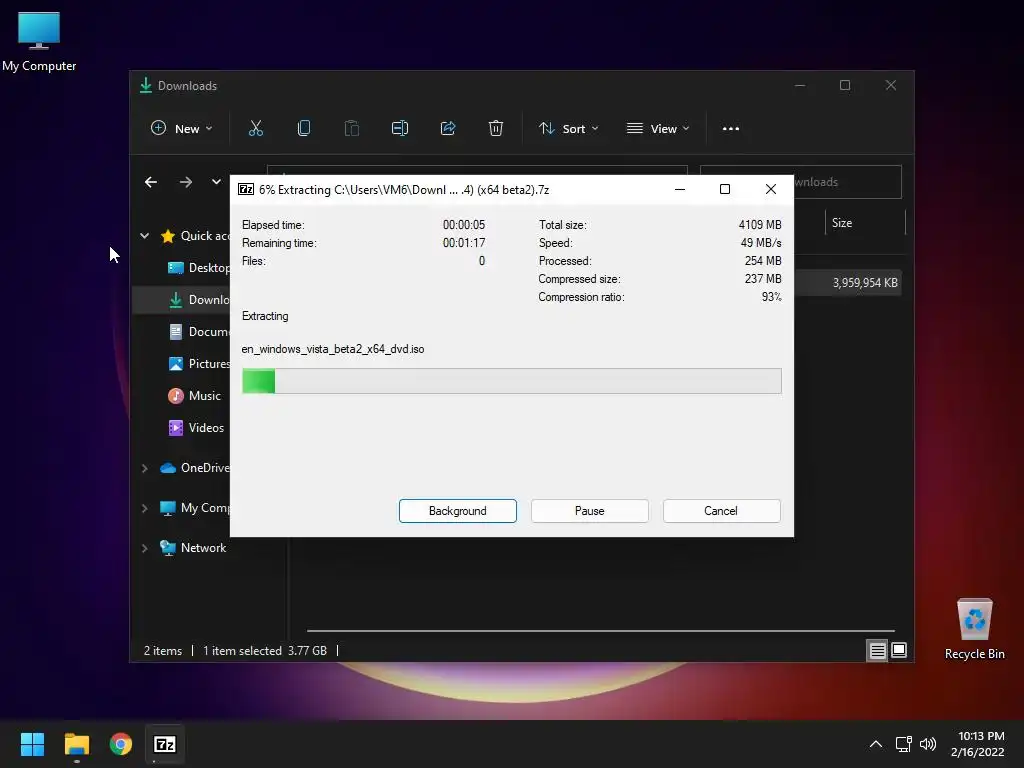The image size is (1024, 768).
Task: Open the New item dropdown
Action: 182,129
